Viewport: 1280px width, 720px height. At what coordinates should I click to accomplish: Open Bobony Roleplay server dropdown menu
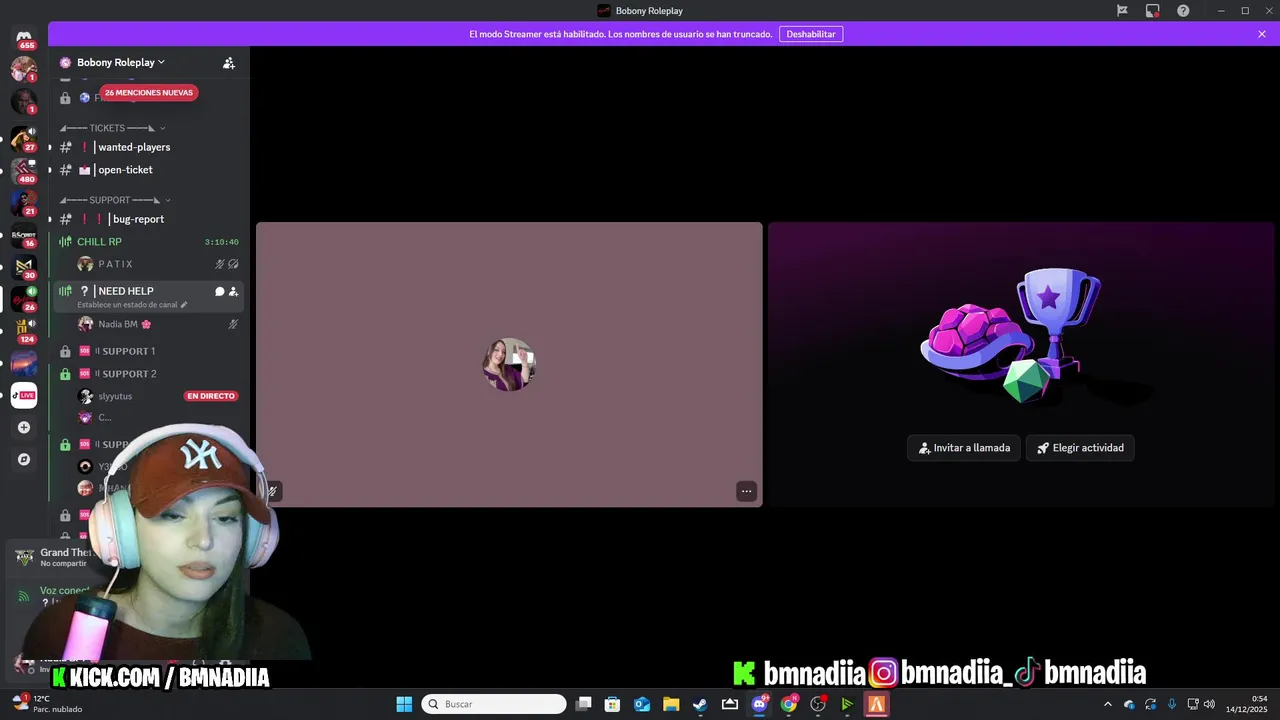coord(120,62)
